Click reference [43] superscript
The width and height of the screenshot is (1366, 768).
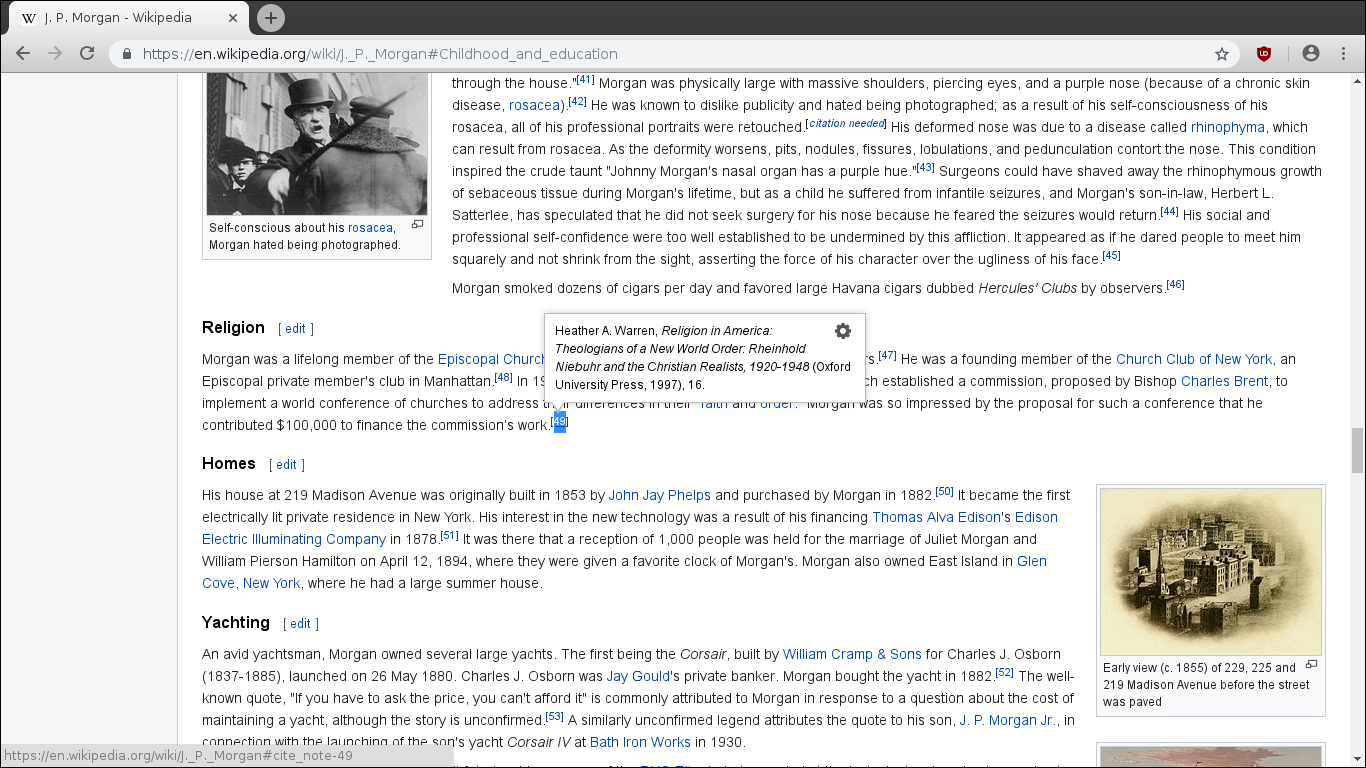pos(925,167)
